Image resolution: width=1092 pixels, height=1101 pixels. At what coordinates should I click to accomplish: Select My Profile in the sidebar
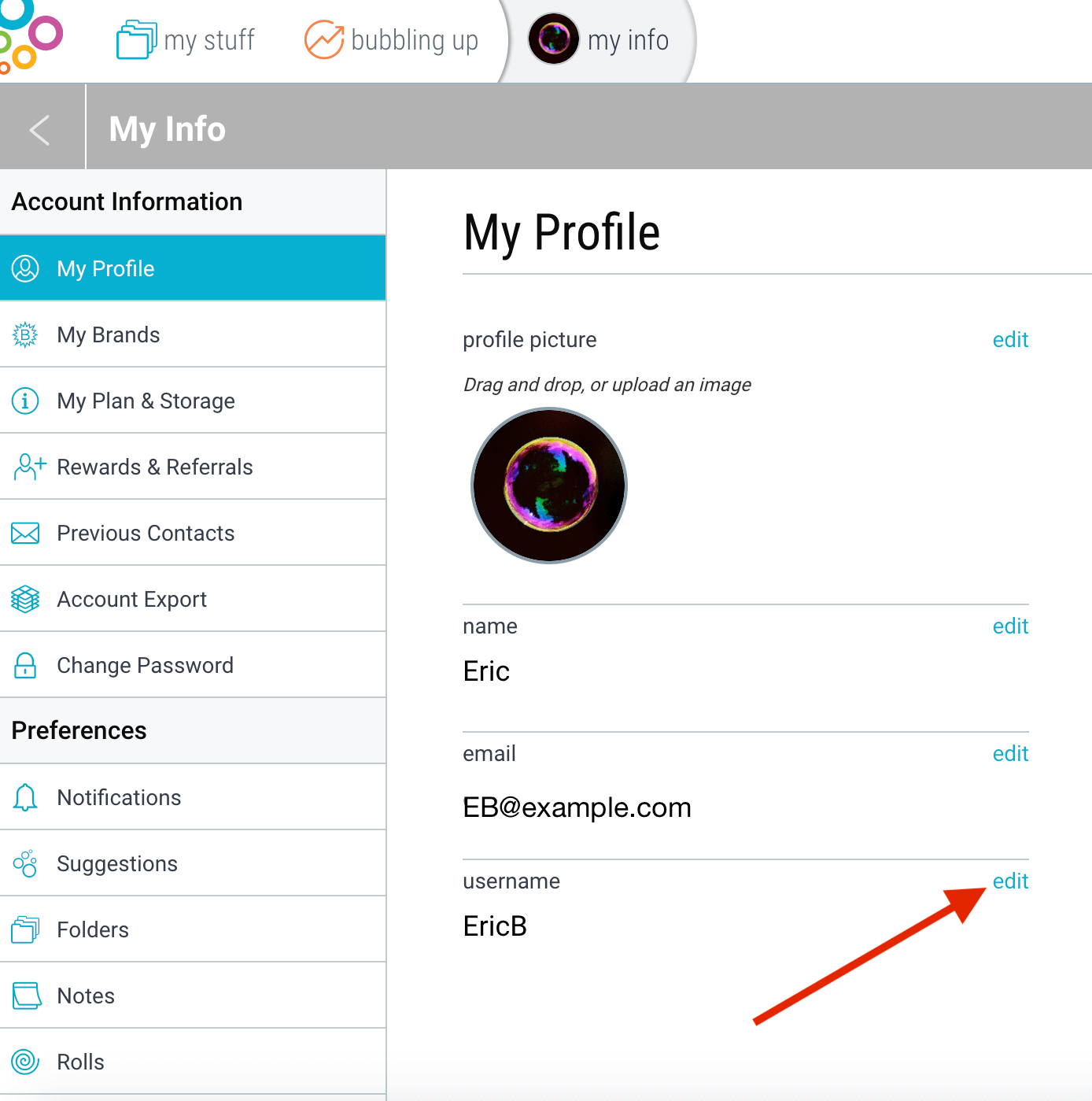pyautogui.click(x=193, y=268)
